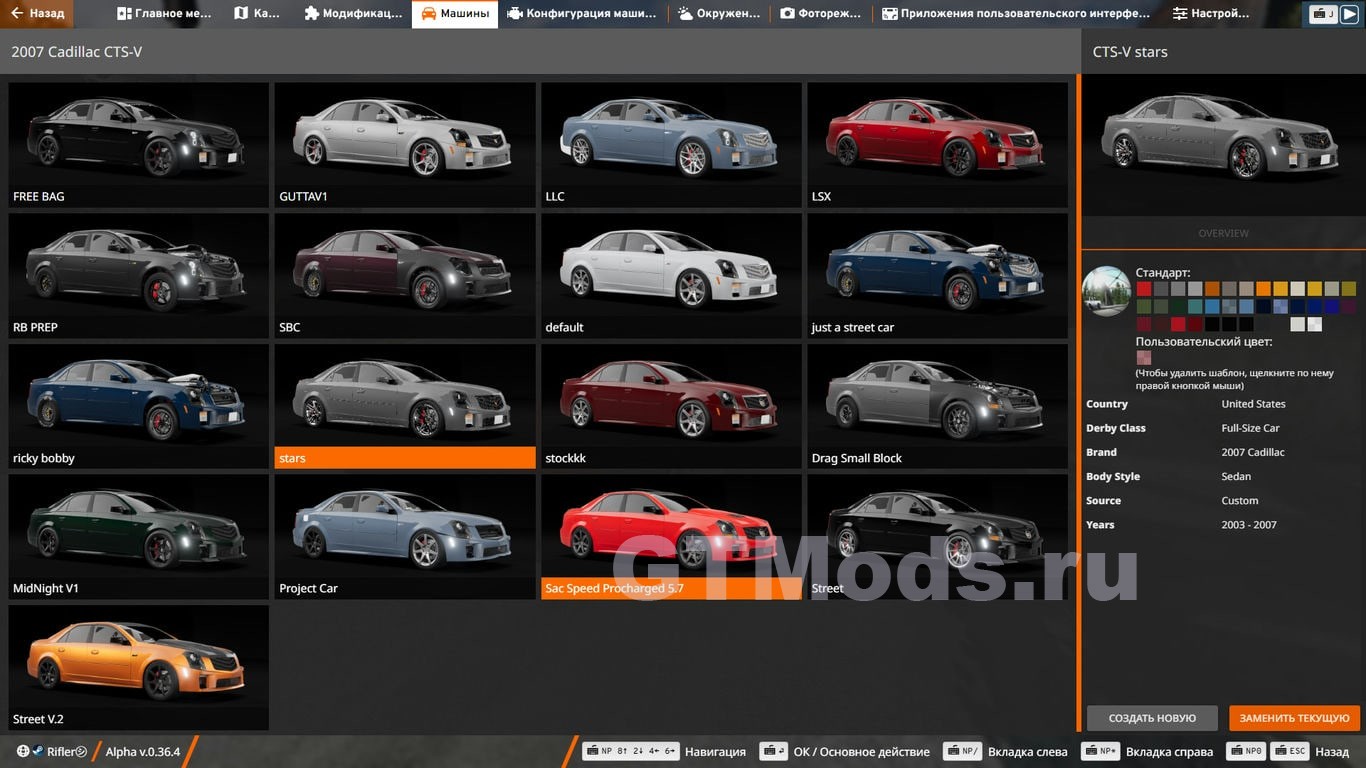
Task: Click the Body Style value Sedan
Action: tap(1236, 476)
